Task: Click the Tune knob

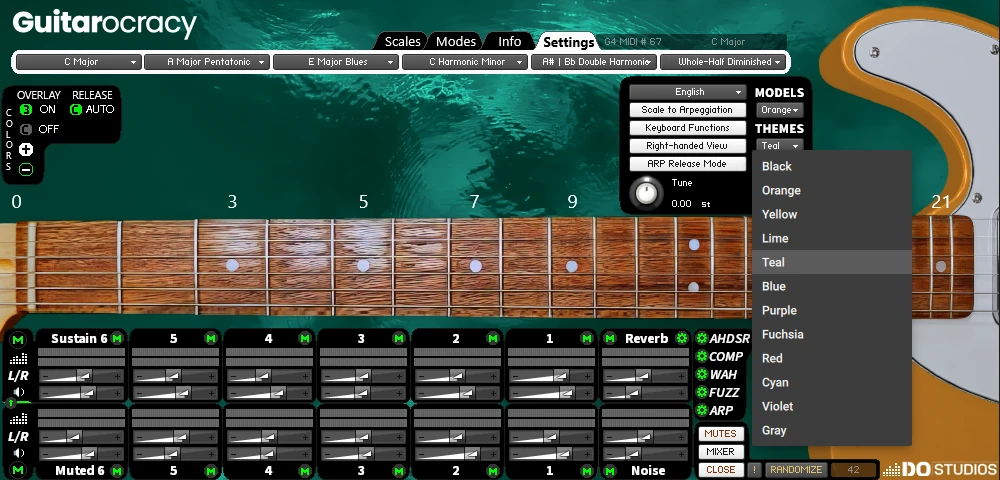Action: 647,193
